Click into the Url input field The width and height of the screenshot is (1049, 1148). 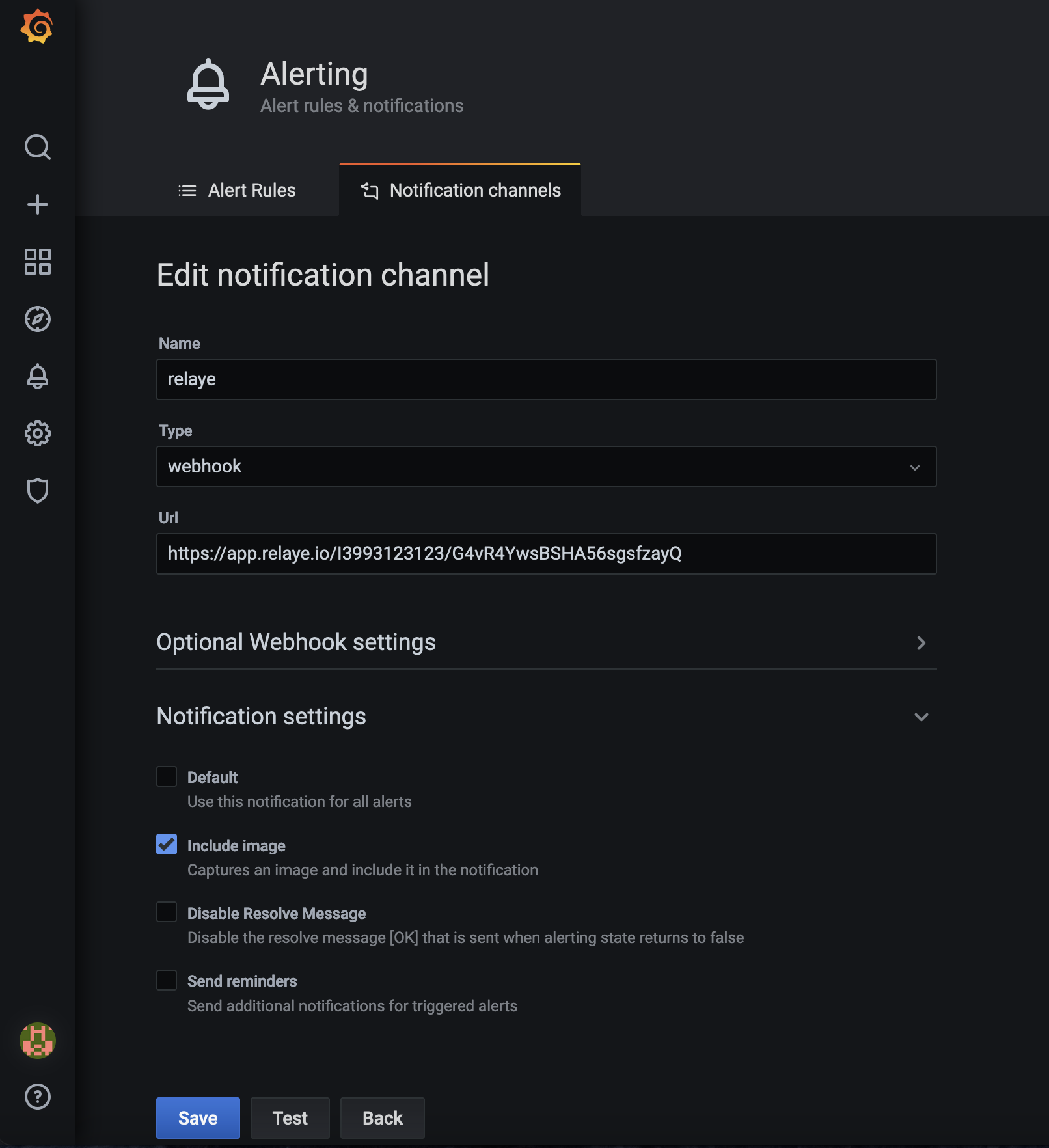[x=546, y=554]
